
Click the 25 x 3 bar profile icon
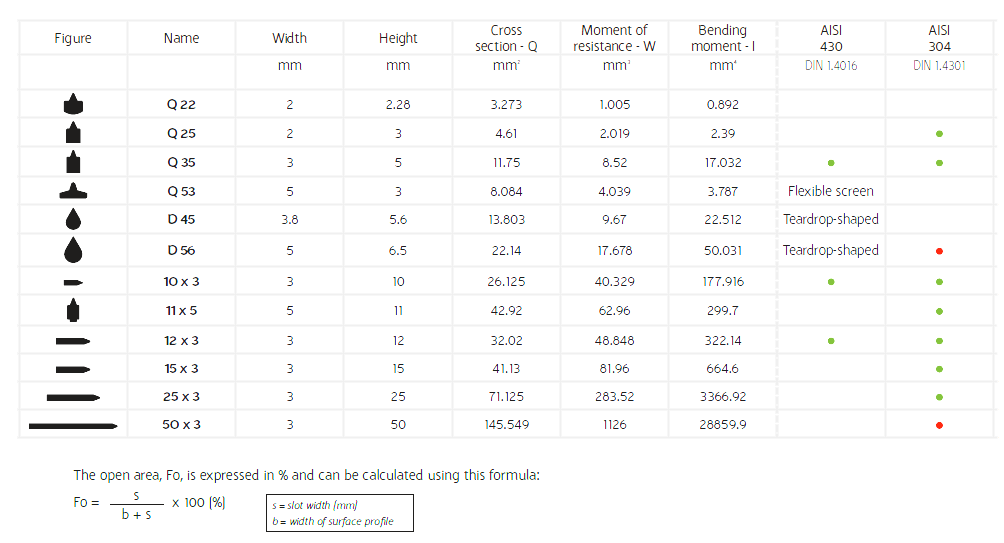pos(72,397)
